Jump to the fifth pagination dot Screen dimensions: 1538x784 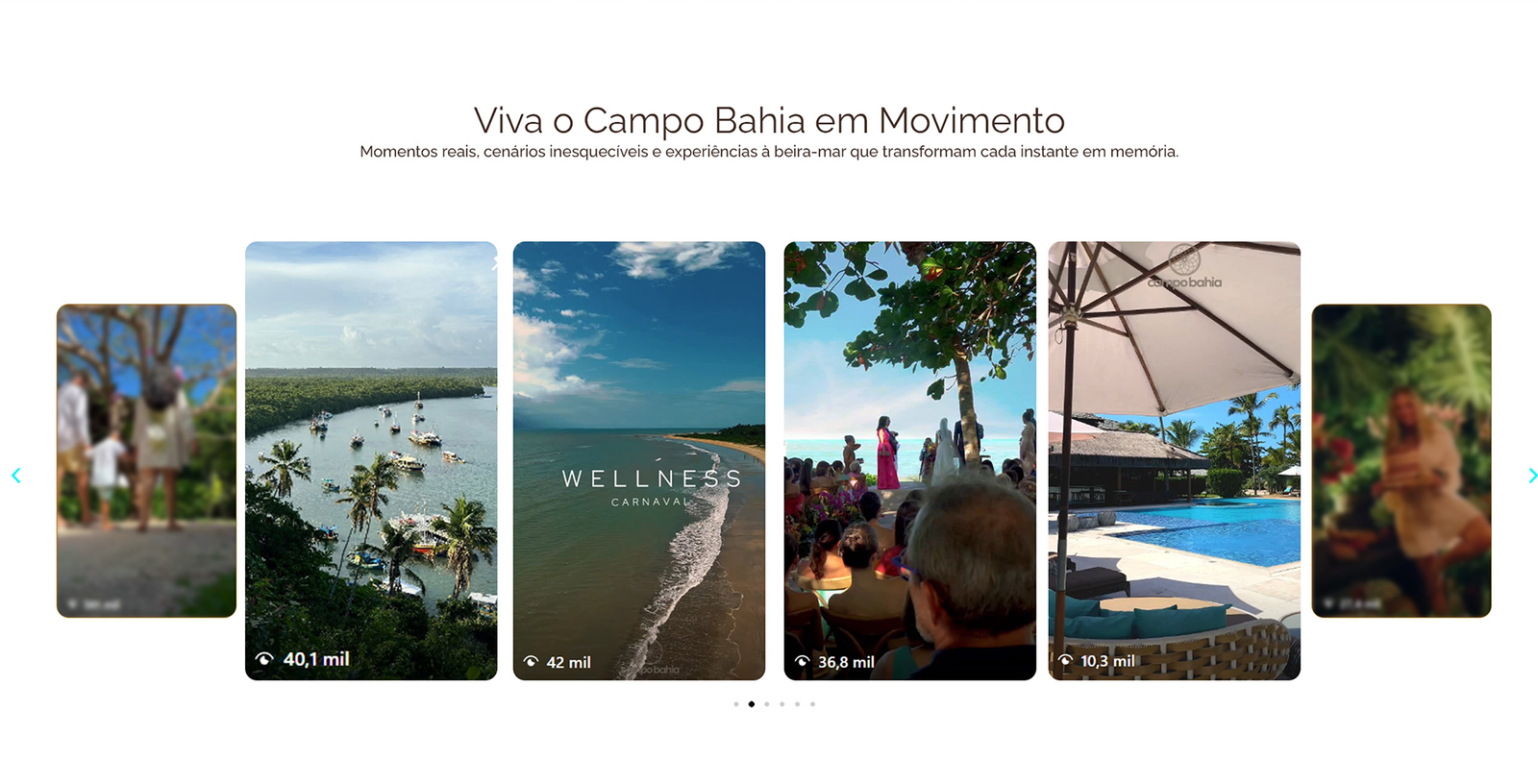coord(797,704)
